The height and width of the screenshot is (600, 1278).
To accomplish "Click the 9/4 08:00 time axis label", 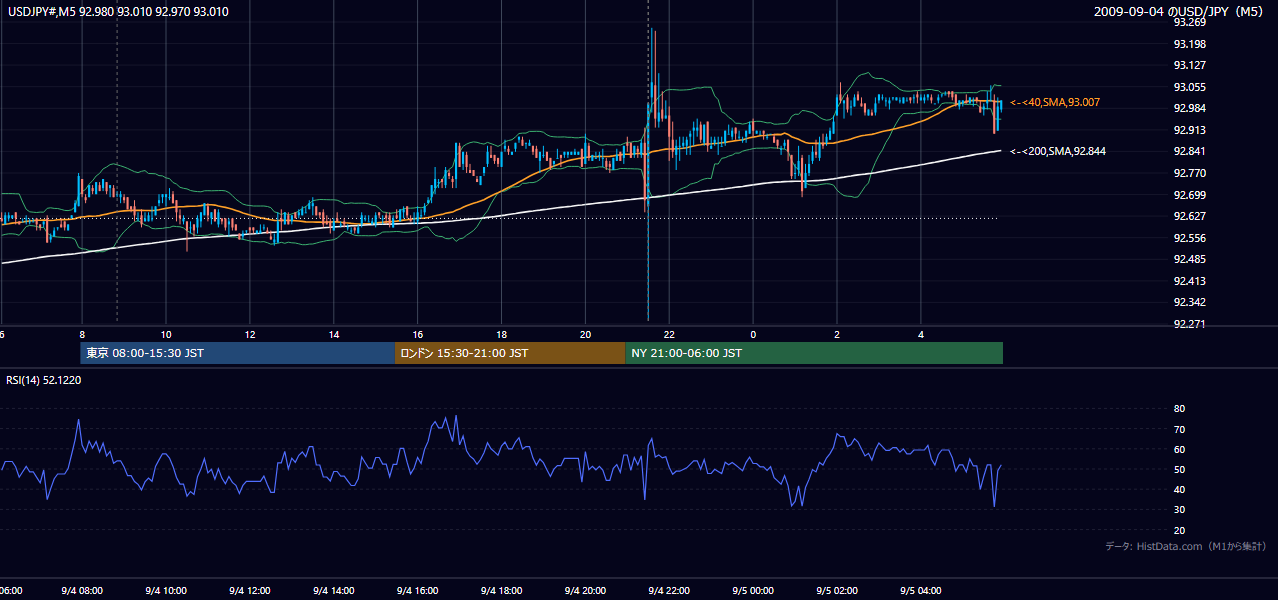I will [82, 591].
